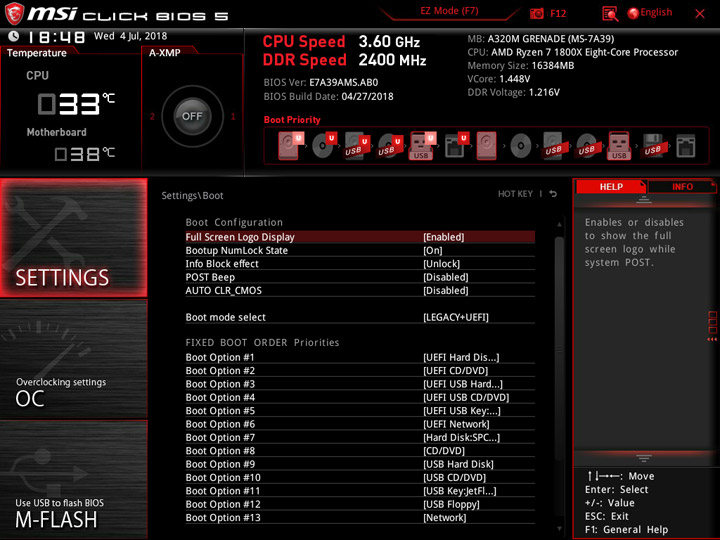Toggle the A-XMP OFF knob

click(192, 116)
